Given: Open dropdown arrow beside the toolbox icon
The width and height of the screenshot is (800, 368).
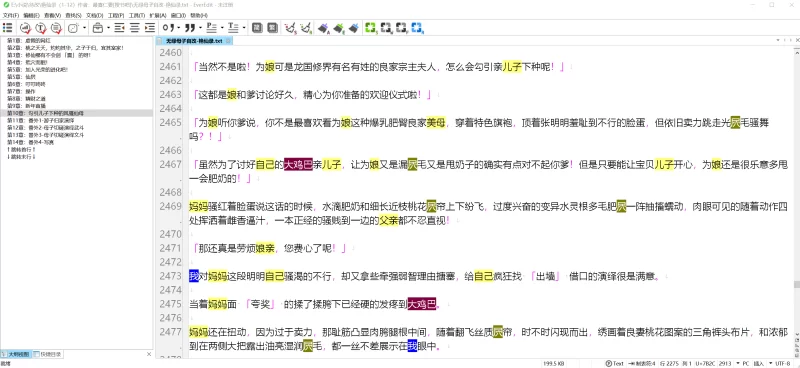Looking at the screenshot, I should [108, 28].
